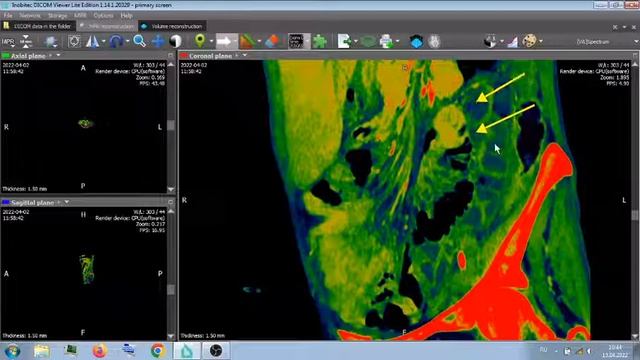
Task: Open the location marker dropdown arrow
Action: click(x=211, y=41)
